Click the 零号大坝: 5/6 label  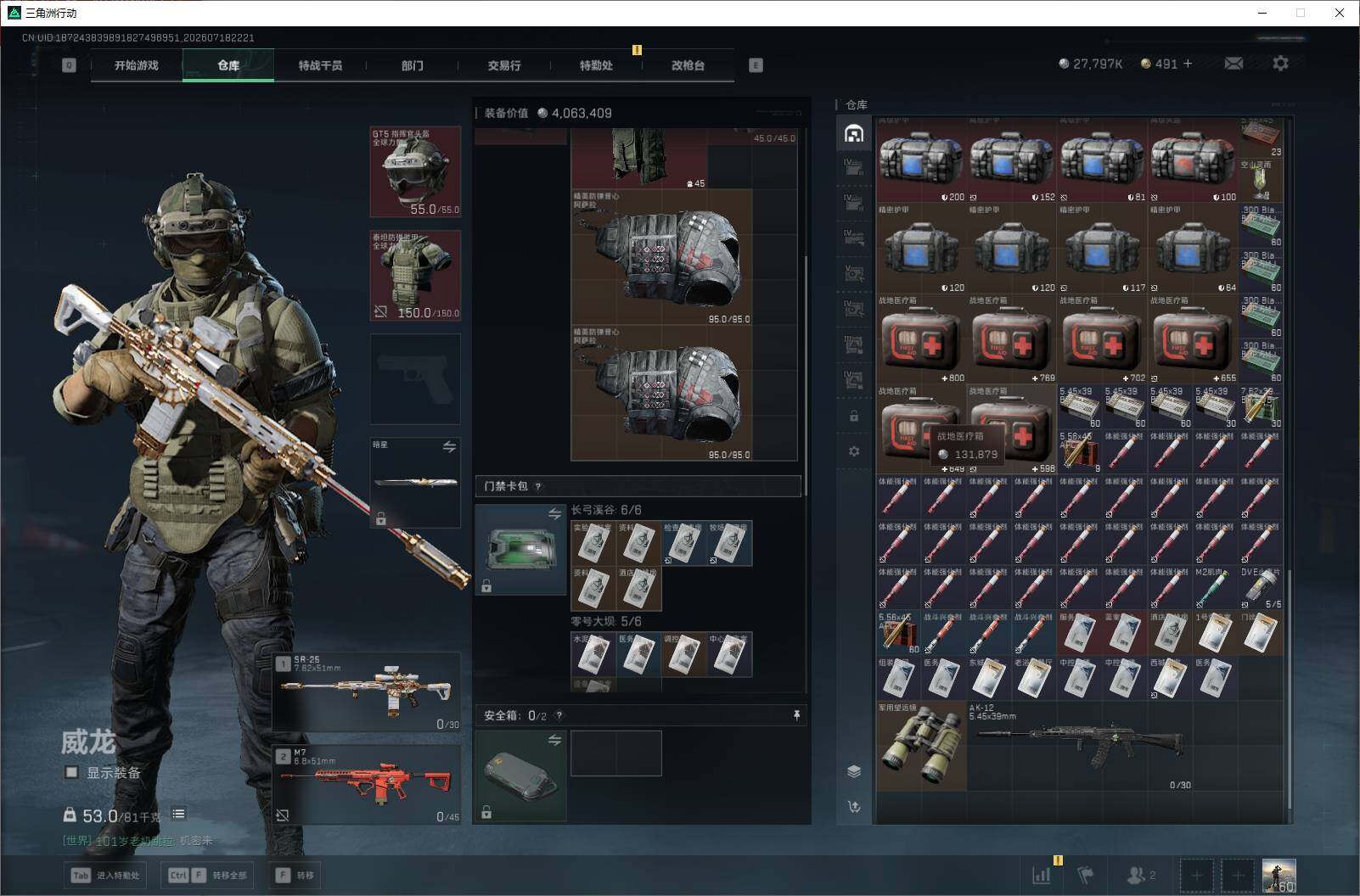[606, 621]
